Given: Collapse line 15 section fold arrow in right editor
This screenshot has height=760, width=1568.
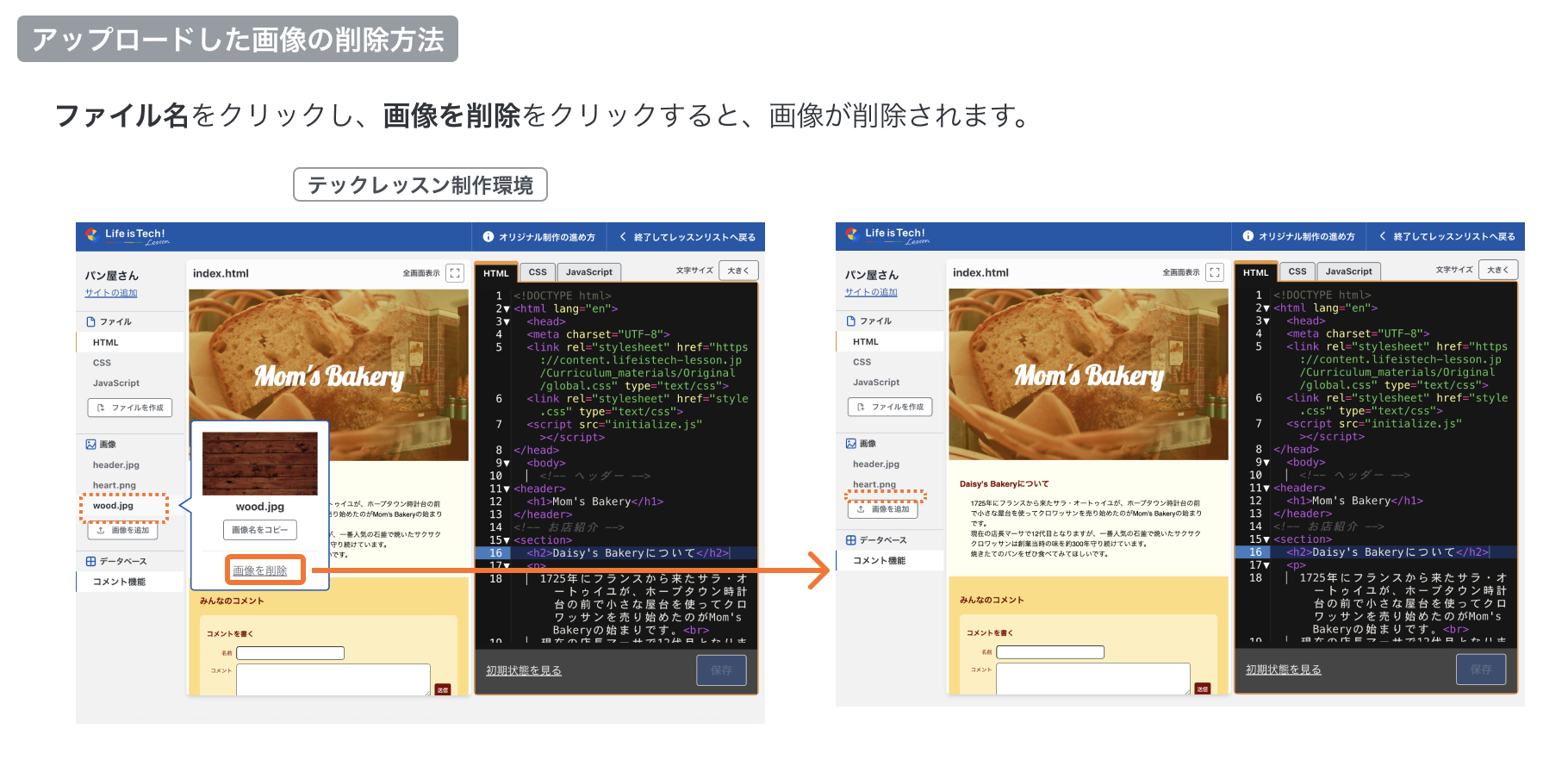Looking at the screenshot, I should [1266, 539].
